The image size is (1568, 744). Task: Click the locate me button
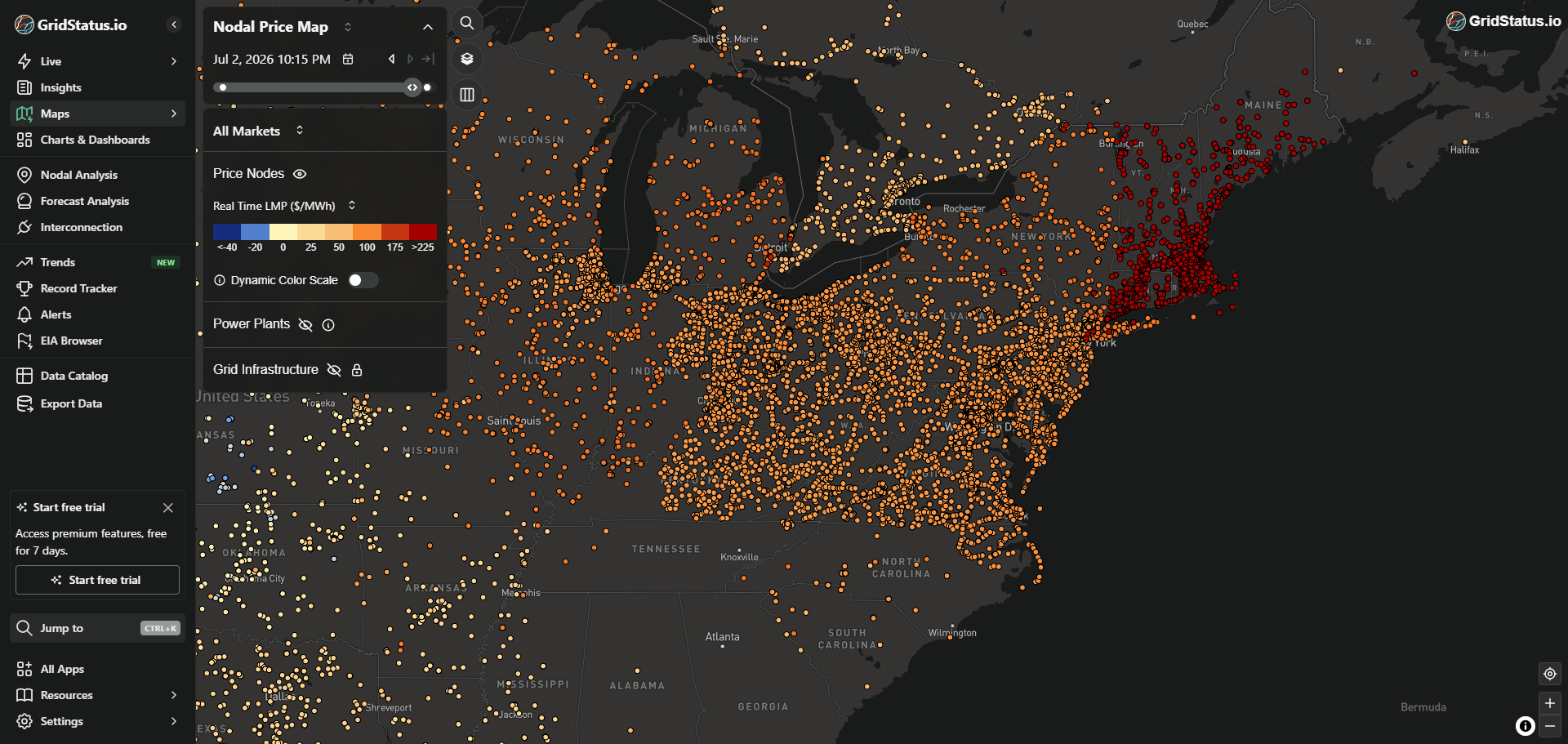[x=1550, y=674]
